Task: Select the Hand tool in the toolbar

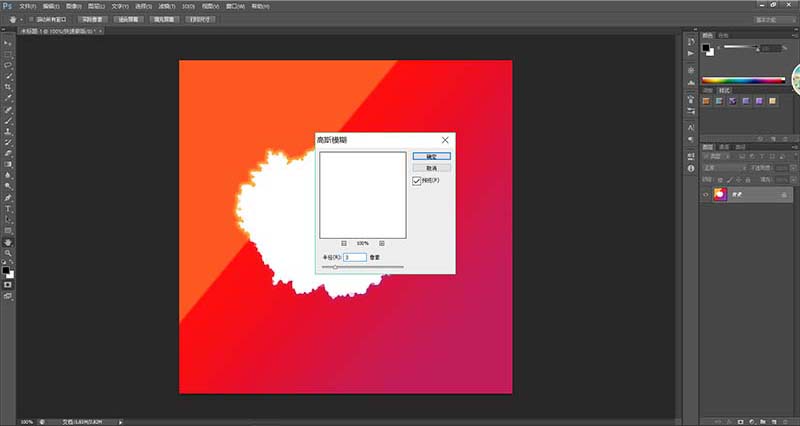Action: (8, 242)
